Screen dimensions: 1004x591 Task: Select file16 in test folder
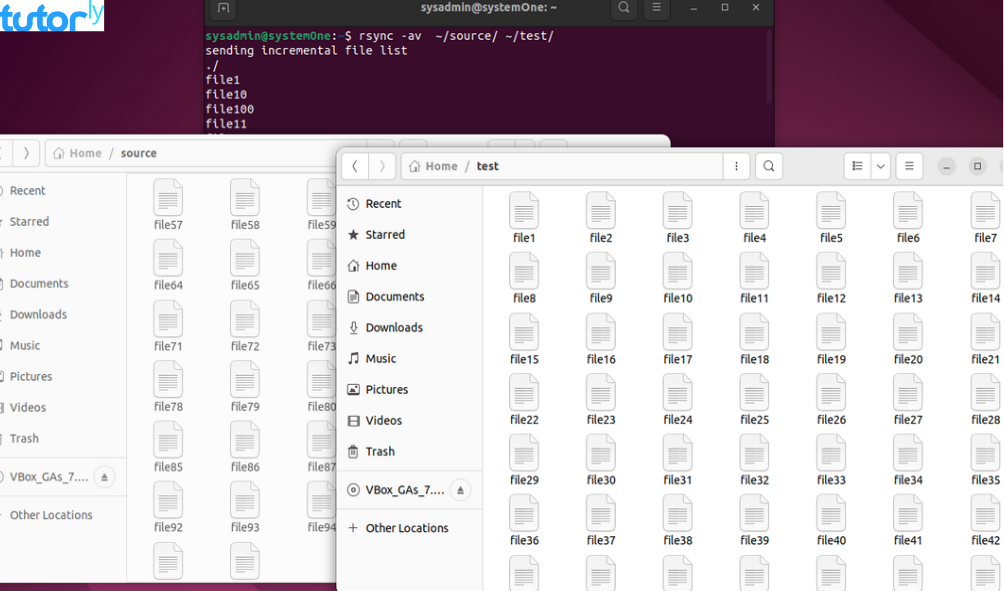click(601, 339)
